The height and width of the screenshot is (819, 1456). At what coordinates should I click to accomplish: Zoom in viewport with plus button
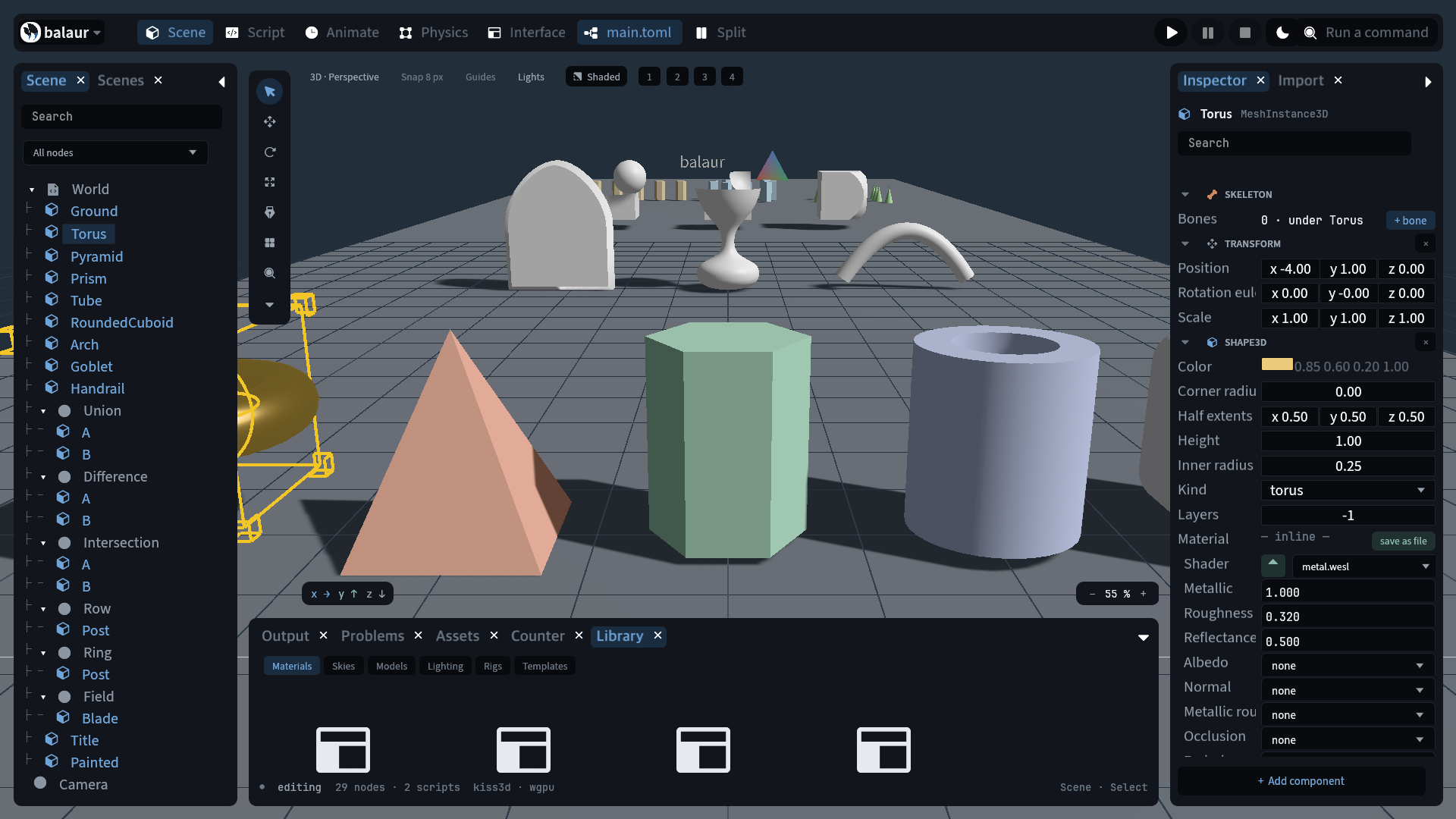(x=1144, y=594)
